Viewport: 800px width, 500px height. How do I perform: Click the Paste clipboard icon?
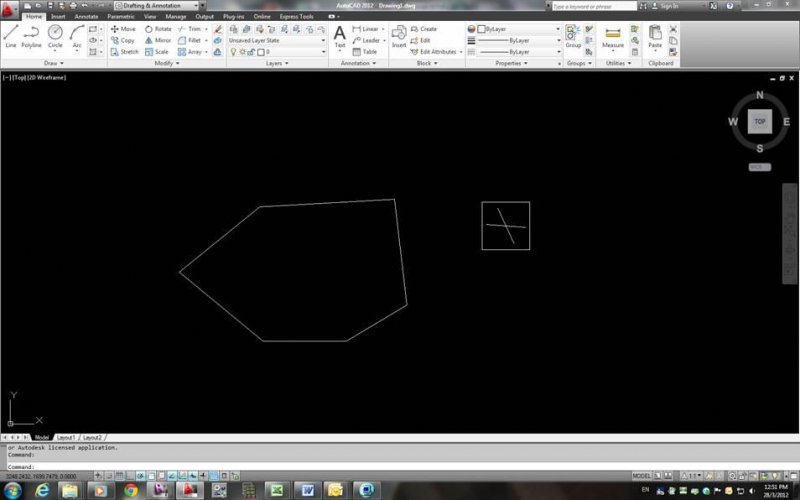[x=655, y=36]
